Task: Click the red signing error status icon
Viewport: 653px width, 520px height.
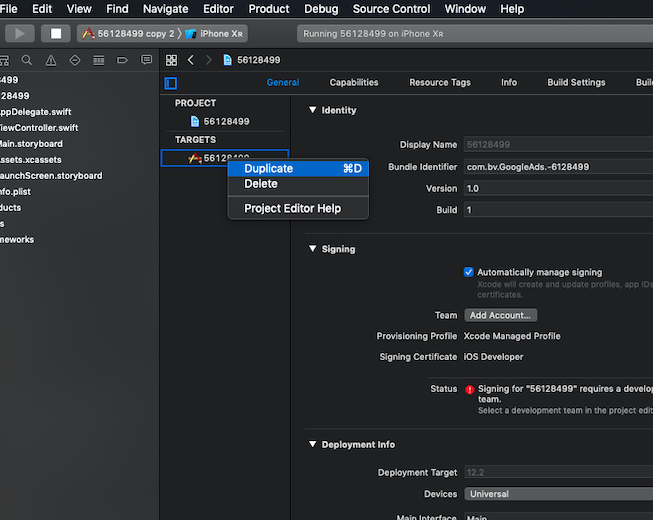Action: (470, 390)
